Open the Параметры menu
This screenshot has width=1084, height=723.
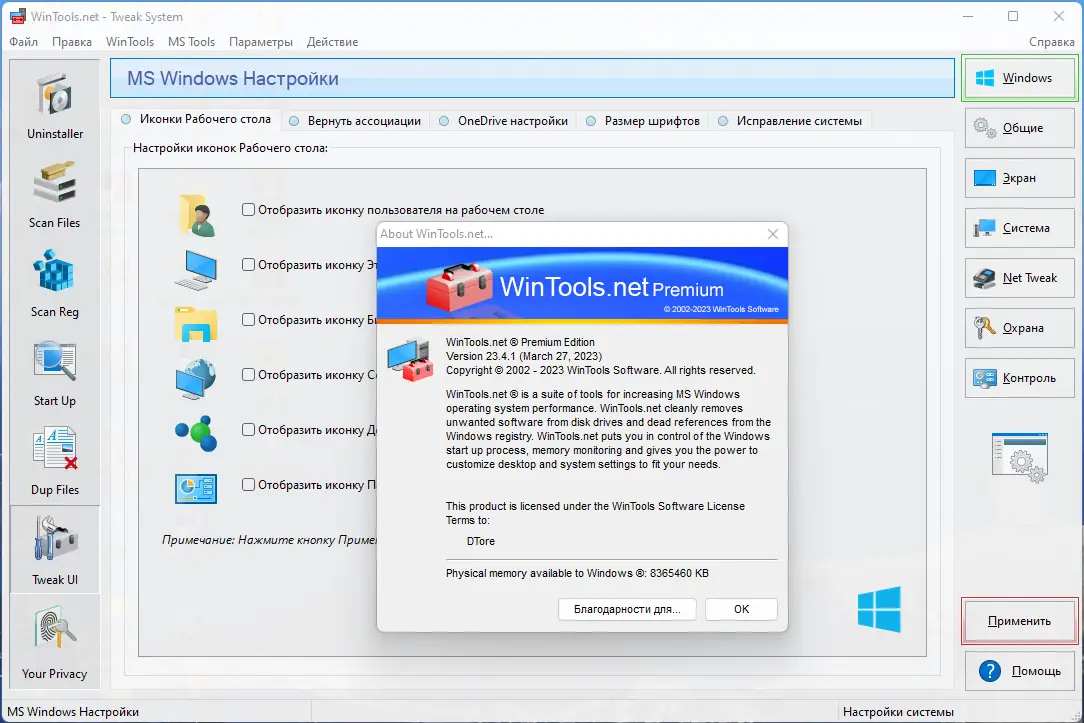coord(261,42)
